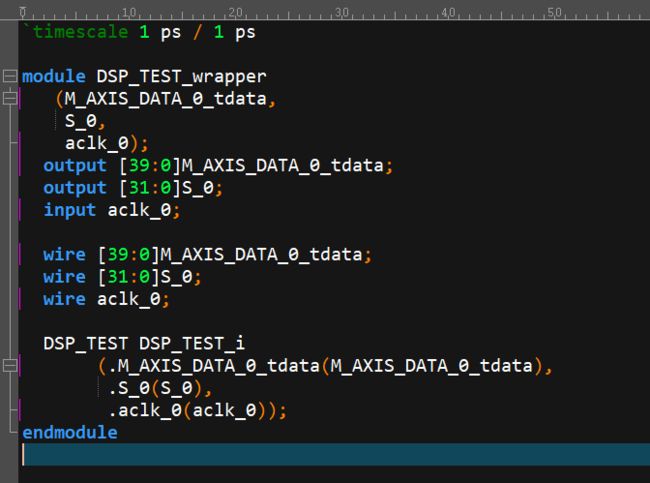This screenshot has height=483, width=650.
Task: Click .M_AXIS_DATA_0_tdata port connection line
Action: point(325,366)
